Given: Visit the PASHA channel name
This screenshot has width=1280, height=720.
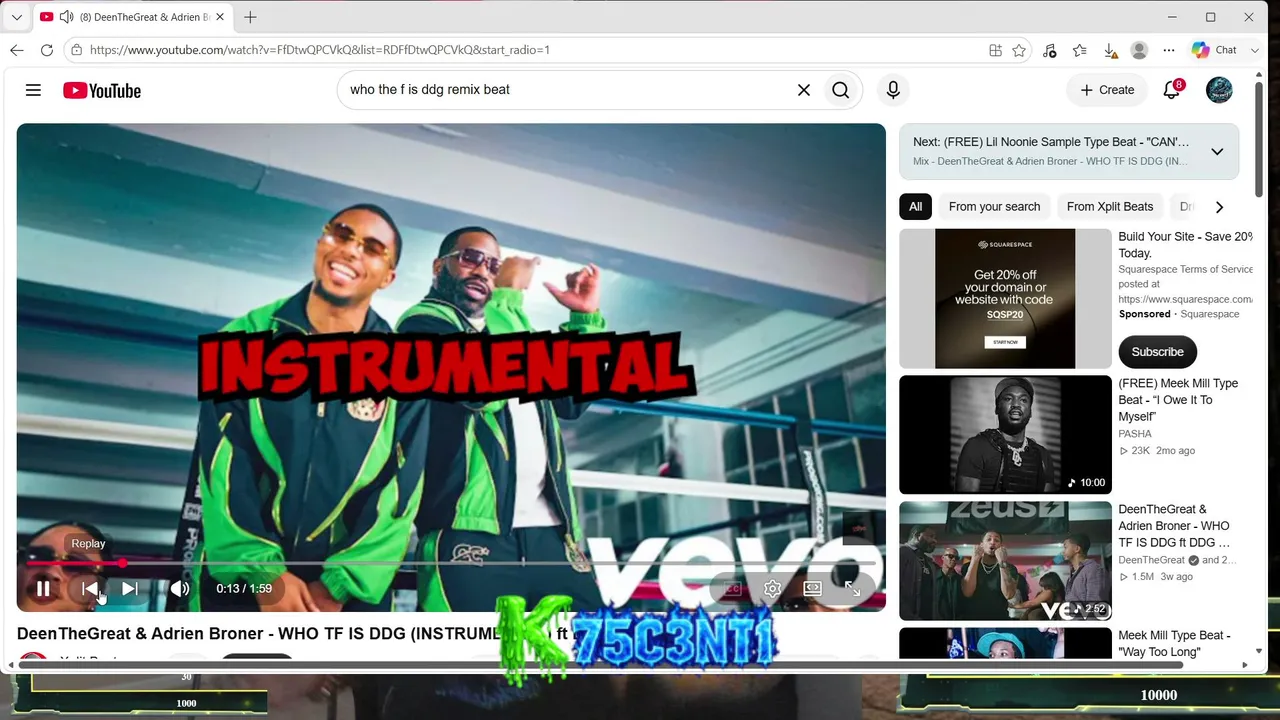Looking at the screenshot, I should pyautogui.click(x=1135, y=434).
